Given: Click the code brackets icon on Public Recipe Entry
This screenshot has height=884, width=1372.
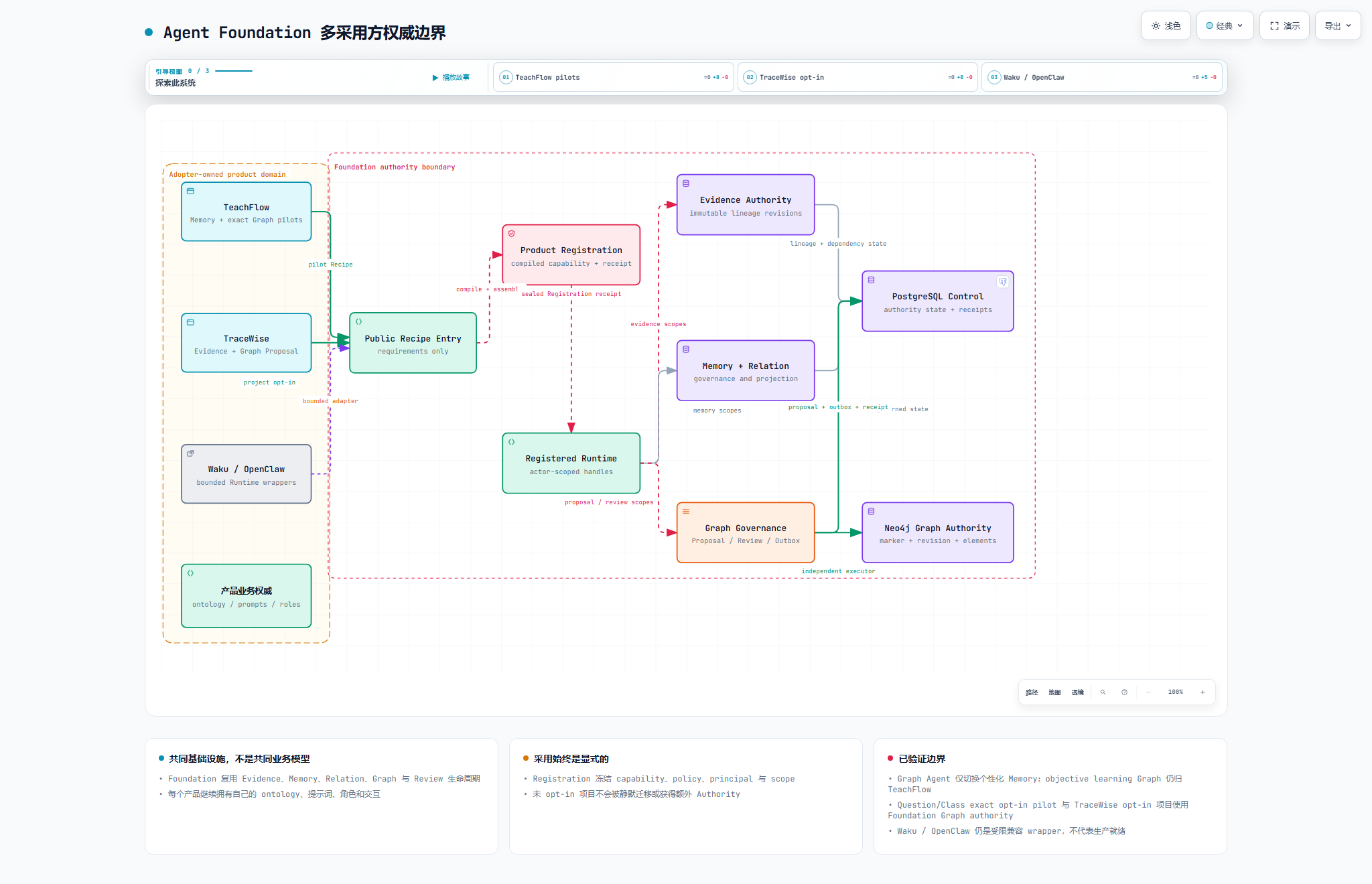Looking at the screenshot, I should (x=358, y=321).
